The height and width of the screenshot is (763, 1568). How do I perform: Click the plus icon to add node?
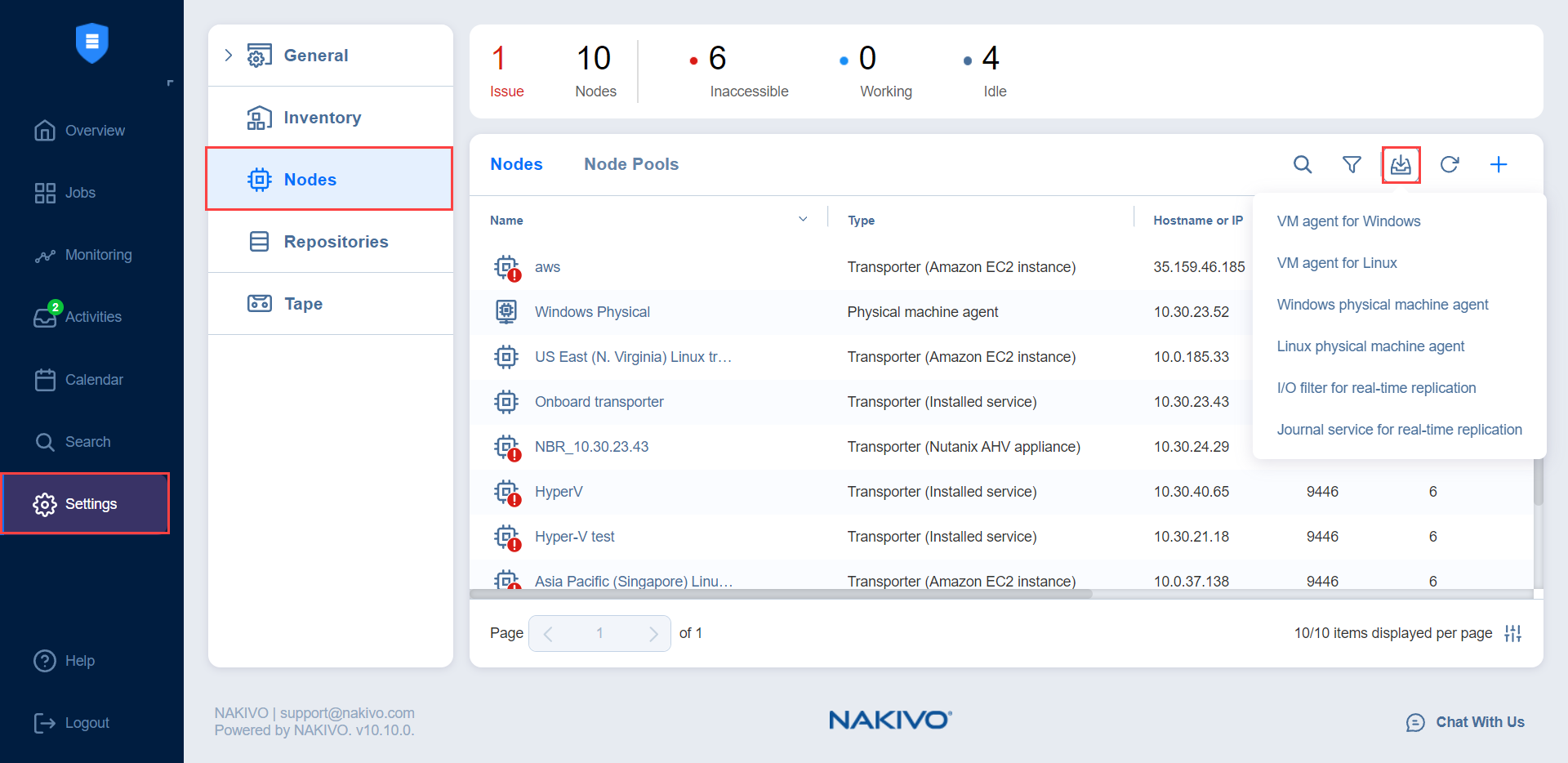coord(1499,165)
